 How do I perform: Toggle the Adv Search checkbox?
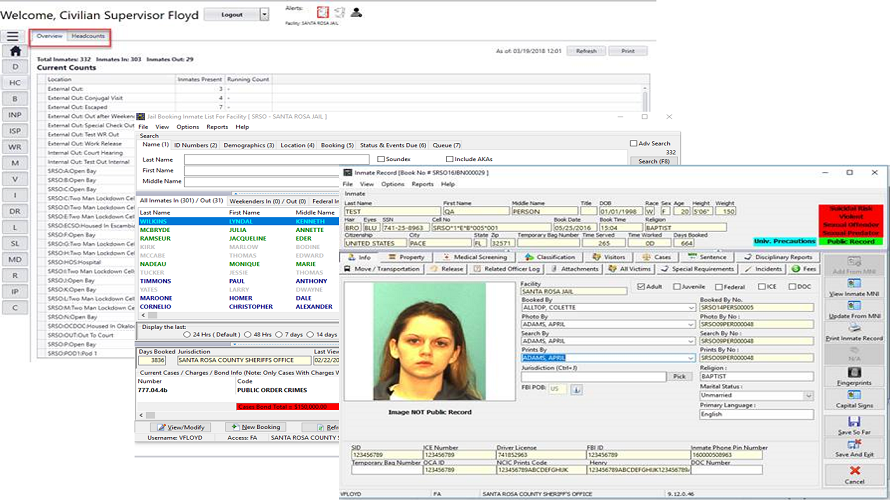pos(634,143)
